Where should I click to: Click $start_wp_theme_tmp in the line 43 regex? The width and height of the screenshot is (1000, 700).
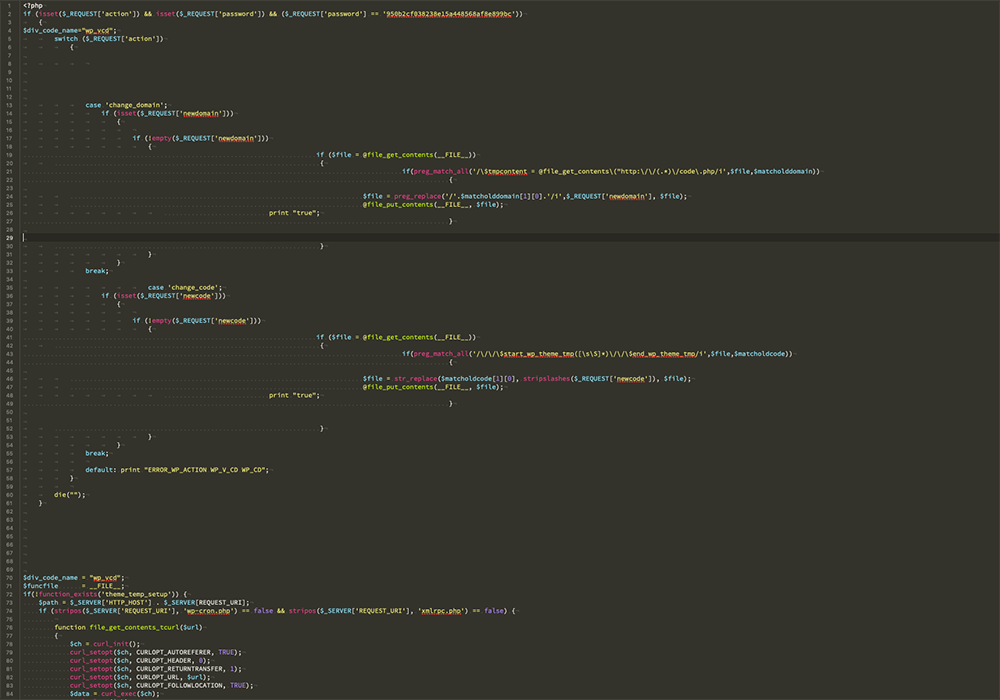[x=536, y=353]
